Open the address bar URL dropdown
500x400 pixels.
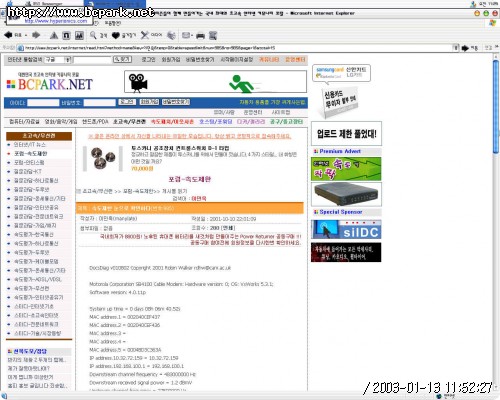tap(455, 48)
